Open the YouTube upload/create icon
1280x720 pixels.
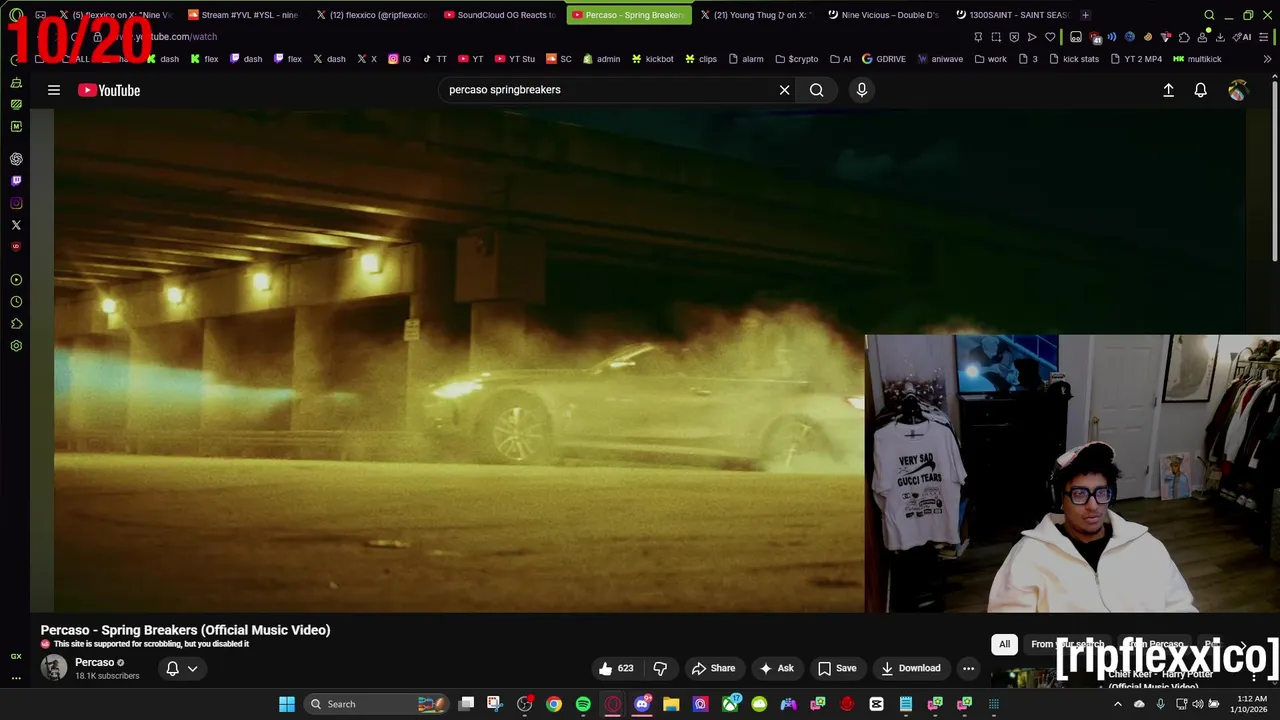[x=1168, y=90]
